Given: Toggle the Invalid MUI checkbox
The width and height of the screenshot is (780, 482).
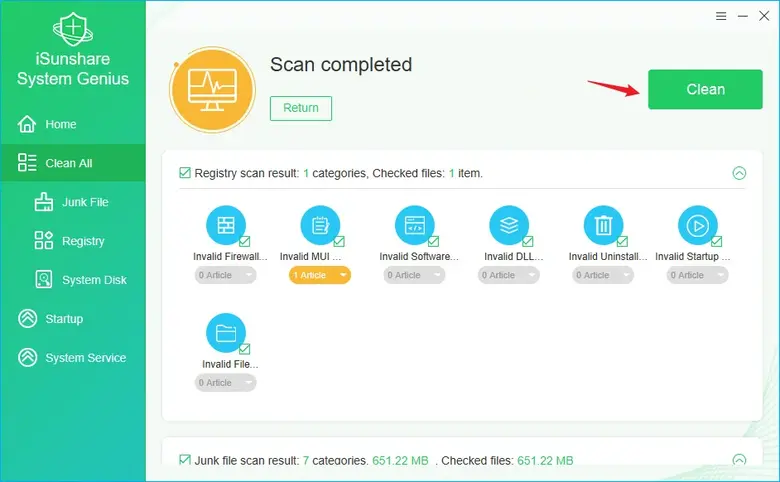Looking at the screenshot, I should pos(339,241).
